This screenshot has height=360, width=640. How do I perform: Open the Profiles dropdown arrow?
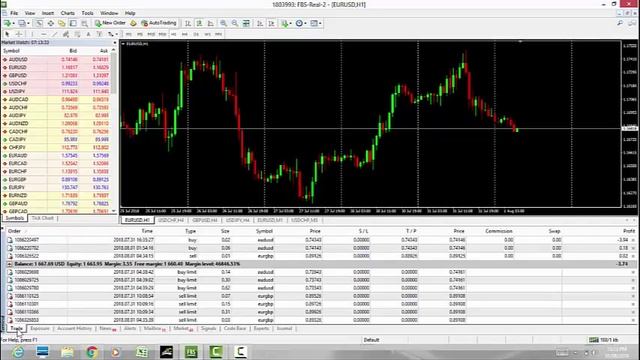(28, 23)
